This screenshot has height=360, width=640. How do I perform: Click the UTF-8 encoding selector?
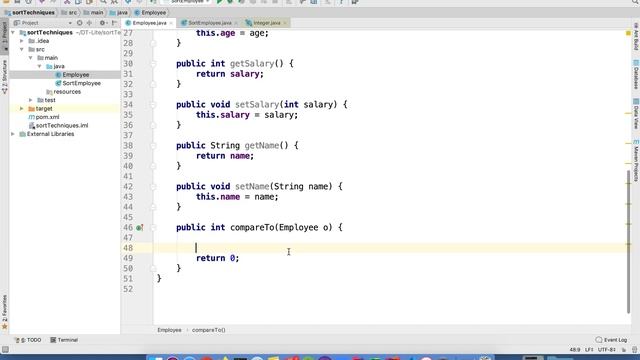[606, 350]
